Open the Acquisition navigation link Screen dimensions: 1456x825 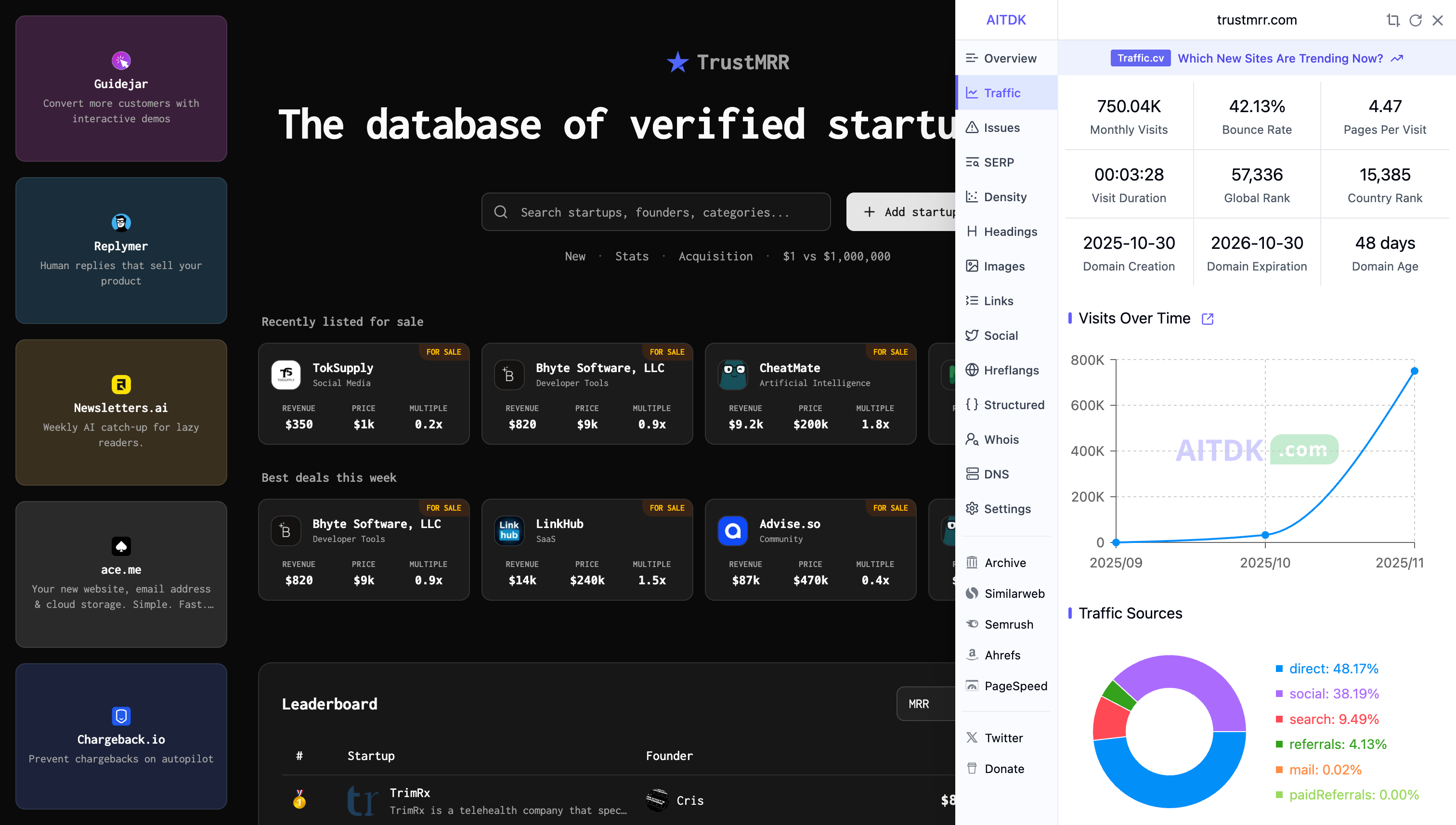coord(715,256)
